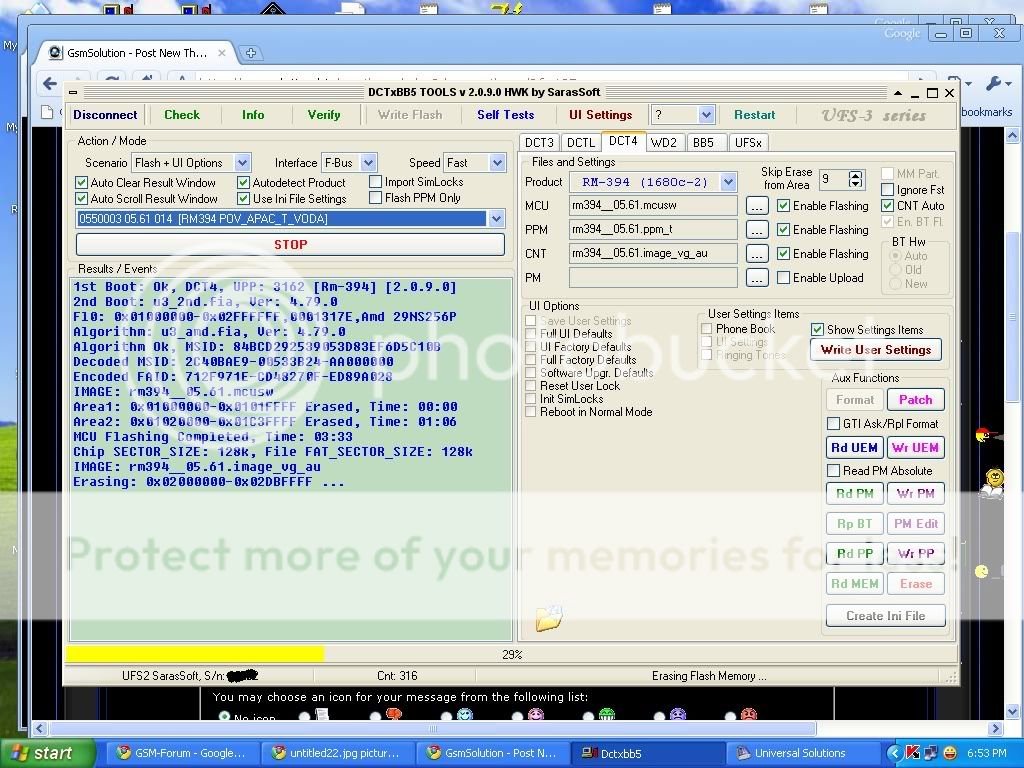Adjust Skip Erase from Area stepper

pyautogui.click(x=856, y=179)
